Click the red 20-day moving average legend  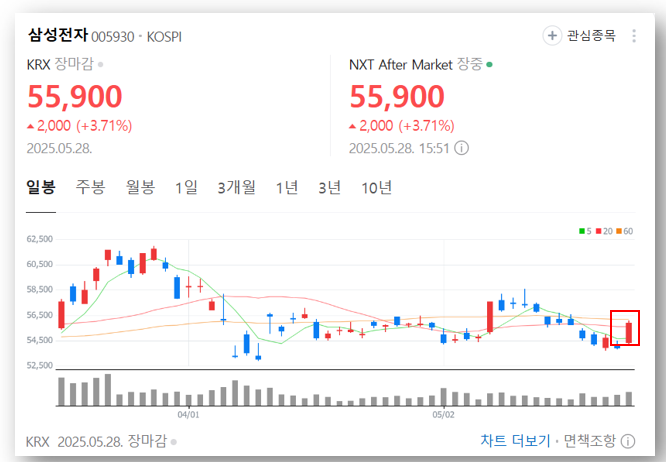pyautogui.click(x=604, y=231)
